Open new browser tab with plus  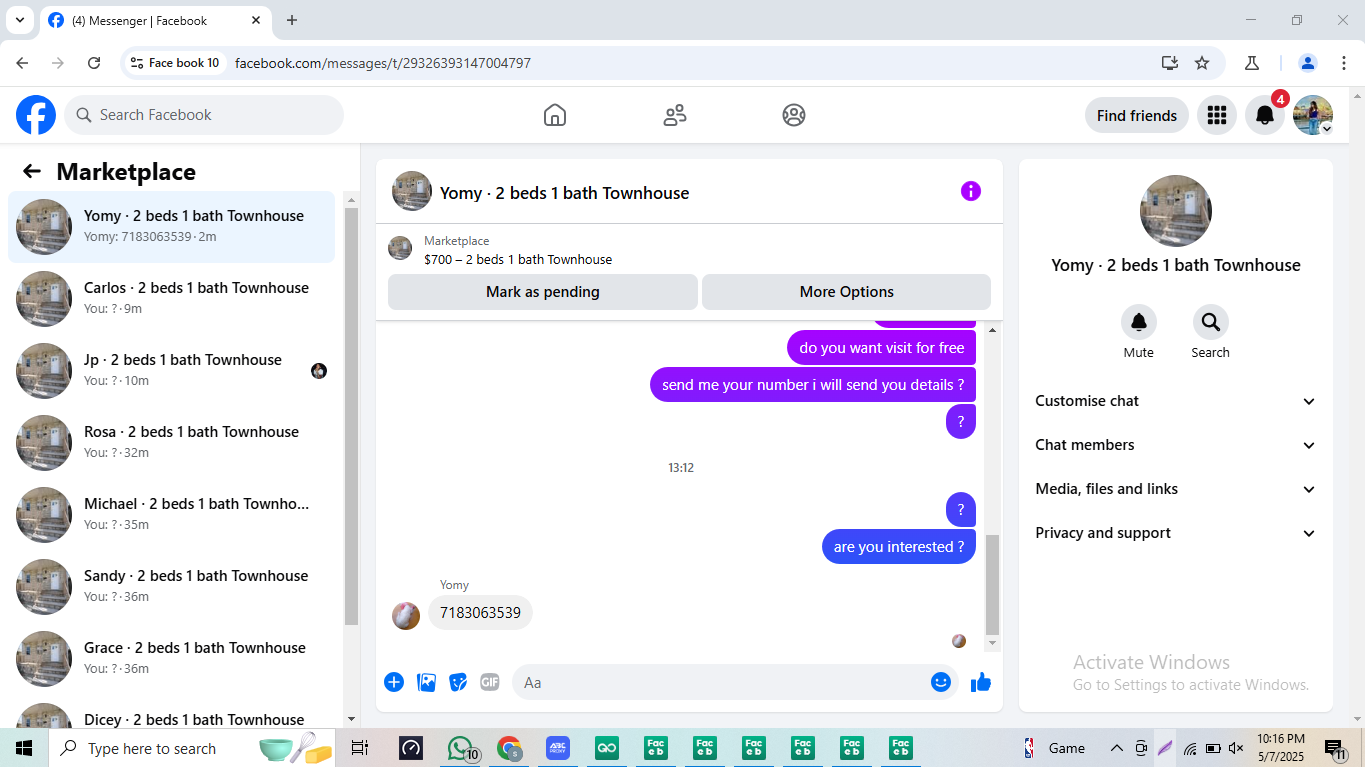tap(292, 20)
